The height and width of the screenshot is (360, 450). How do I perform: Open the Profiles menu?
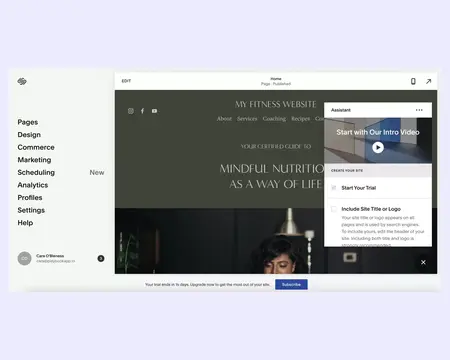click(x=30, y=198)
